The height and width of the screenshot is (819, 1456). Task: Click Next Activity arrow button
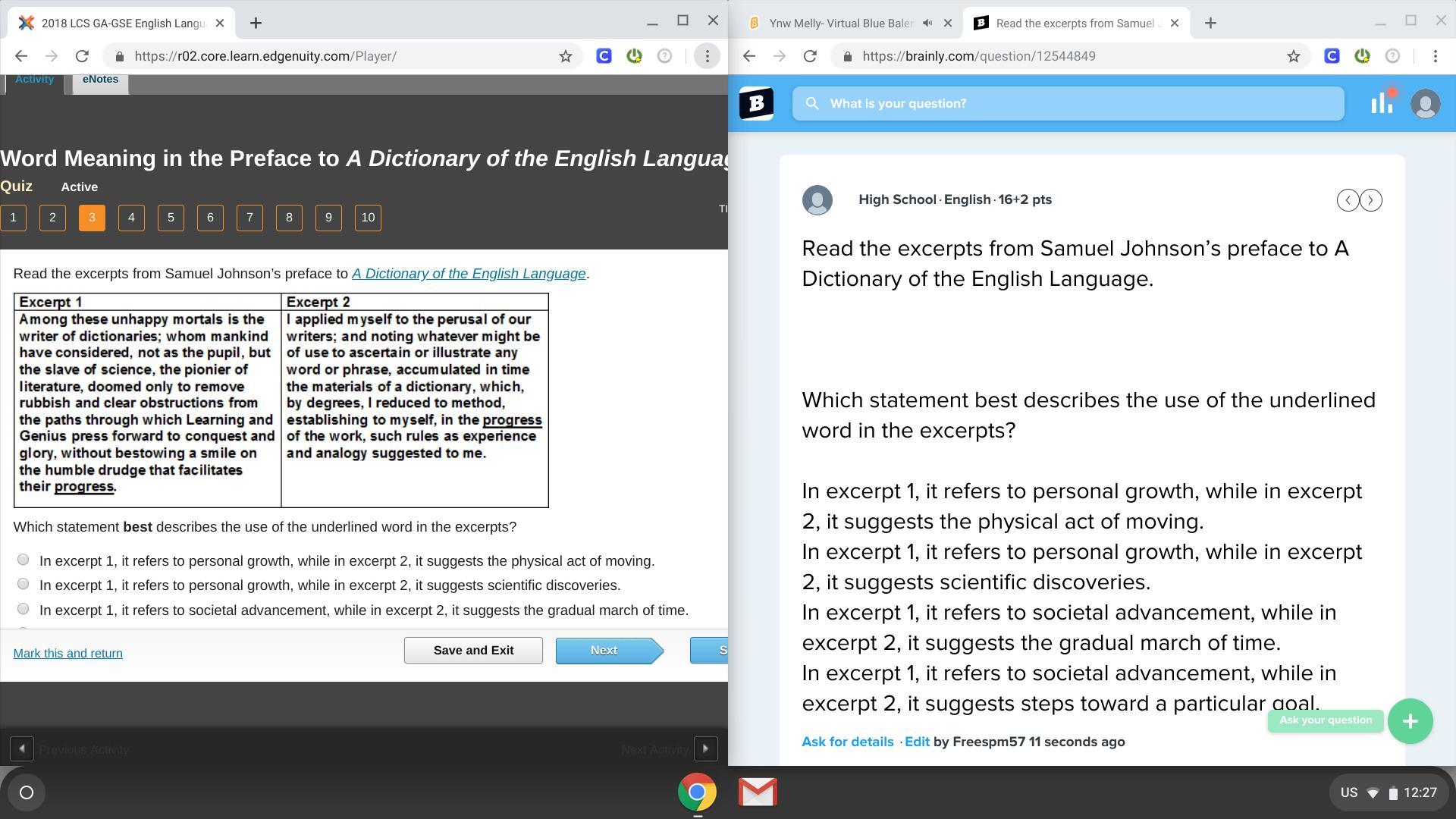[705, 749]
